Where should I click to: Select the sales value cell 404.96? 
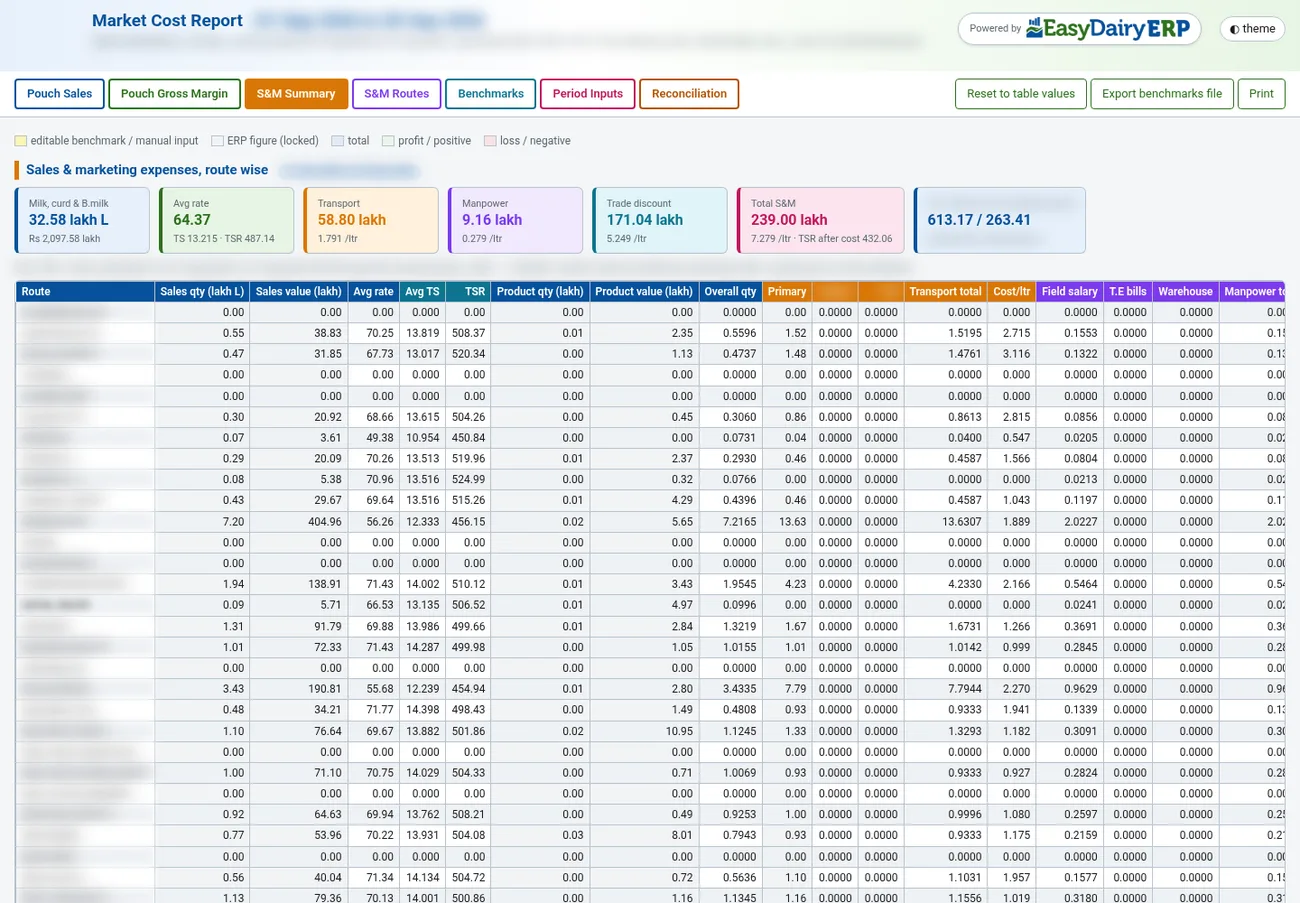(x=299, y=522)
